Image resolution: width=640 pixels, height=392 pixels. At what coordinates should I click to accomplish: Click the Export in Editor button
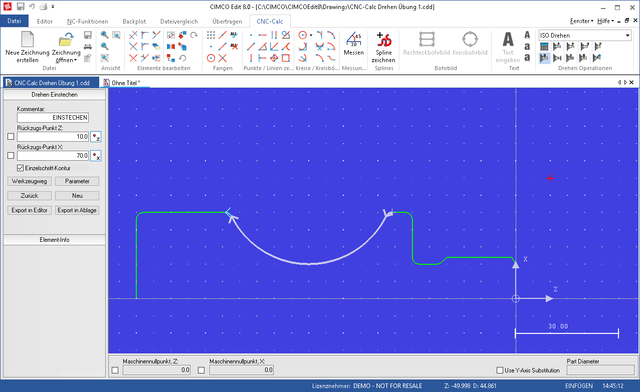click(29, 210)
